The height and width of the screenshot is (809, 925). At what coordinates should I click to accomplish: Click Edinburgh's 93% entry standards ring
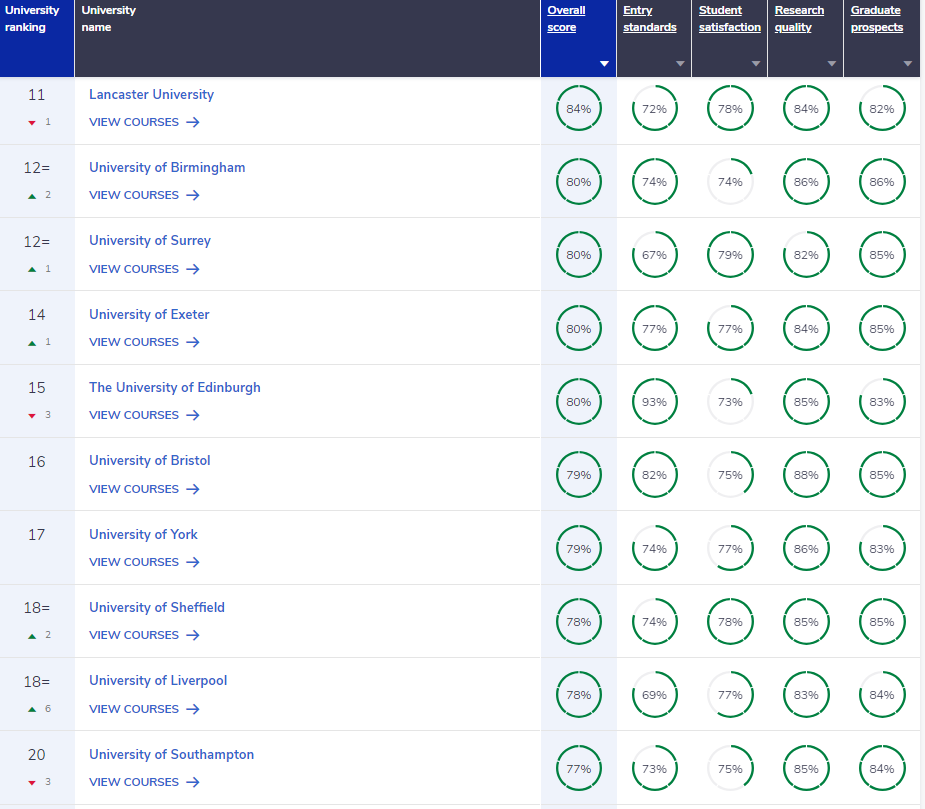pyautogui.click(x=654, y=402)
